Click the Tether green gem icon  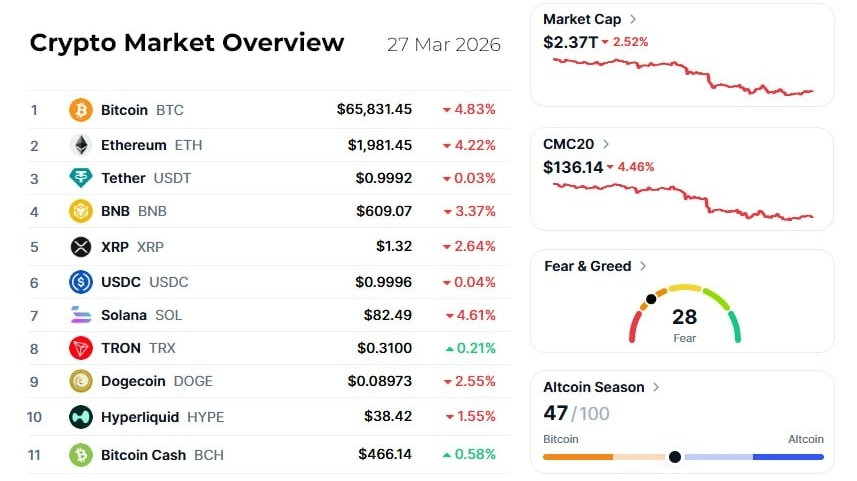(x=80, y=178)
